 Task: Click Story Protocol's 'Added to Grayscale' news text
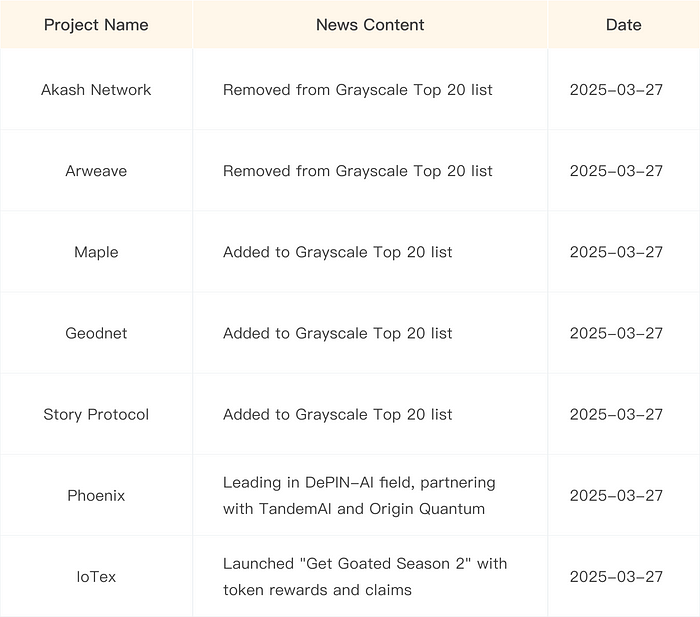pos(337,414)
